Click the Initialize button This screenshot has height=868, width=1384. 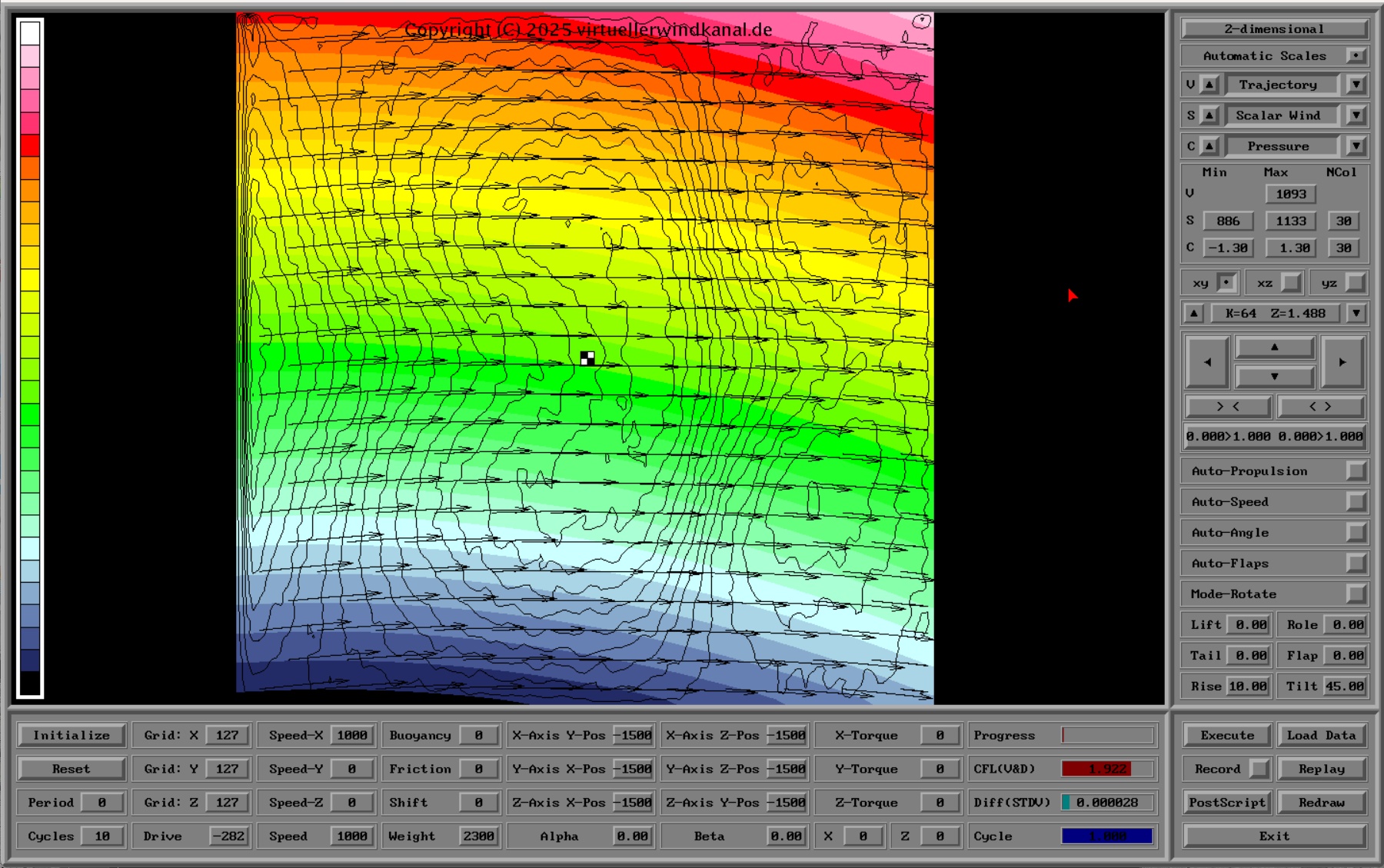click(72, 735)
